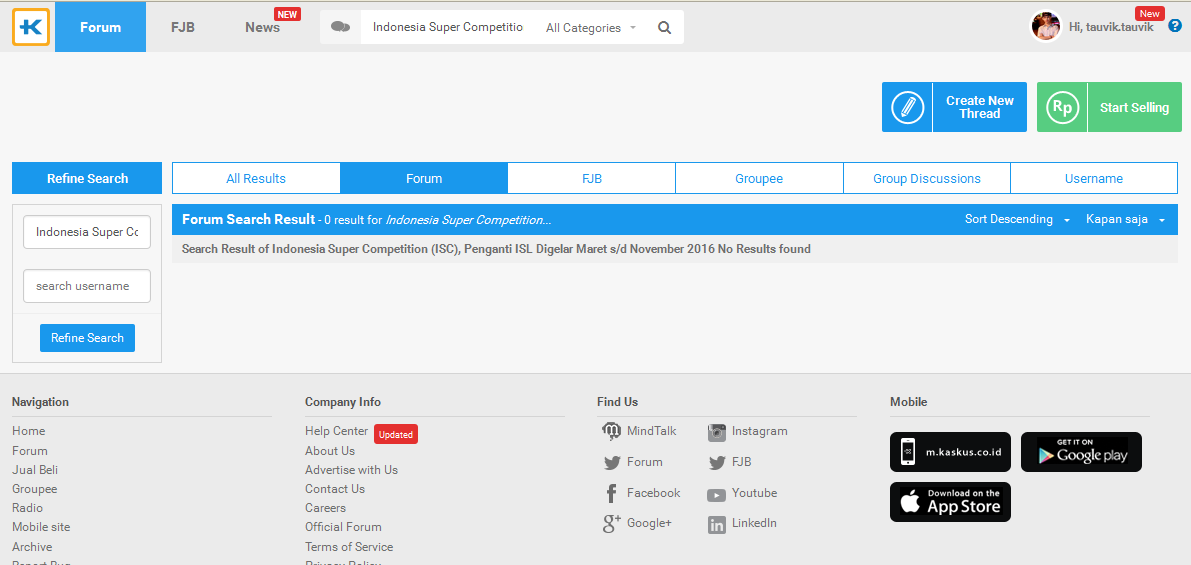The height and width of the screenshot is (565, 1191).
Task: Open the Advertise with Us link
Action: click(x=352, y=470)
